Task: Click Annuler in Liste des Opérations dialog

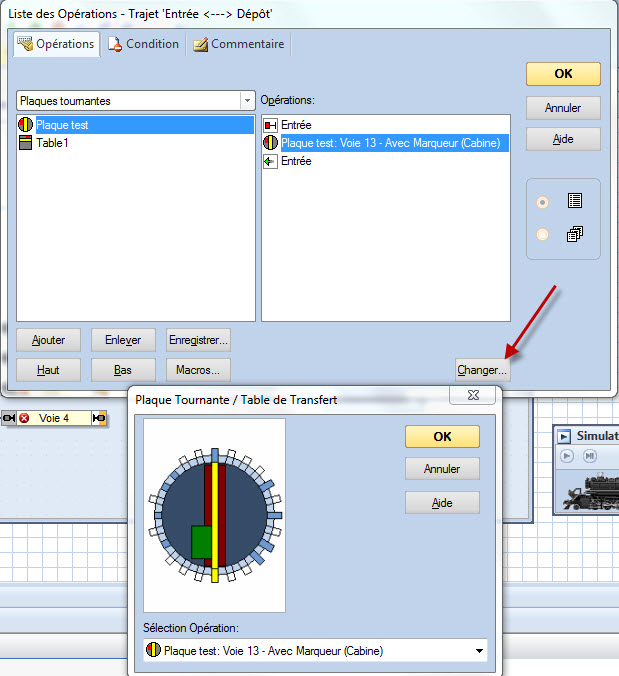Action: [x=563, y=108]
